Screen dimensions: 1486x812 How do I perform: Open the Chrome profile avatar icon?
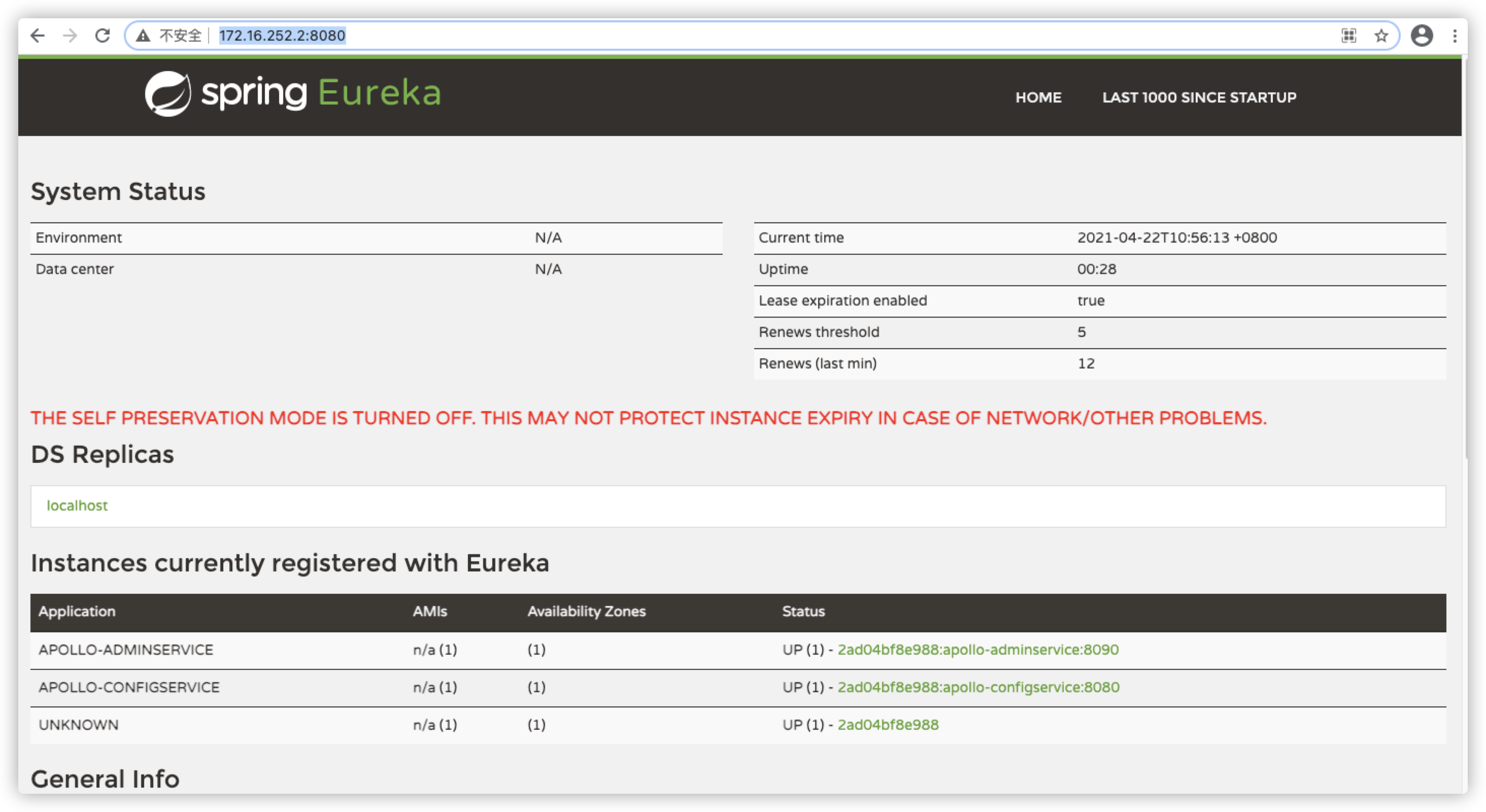[x=1422, y=36]
